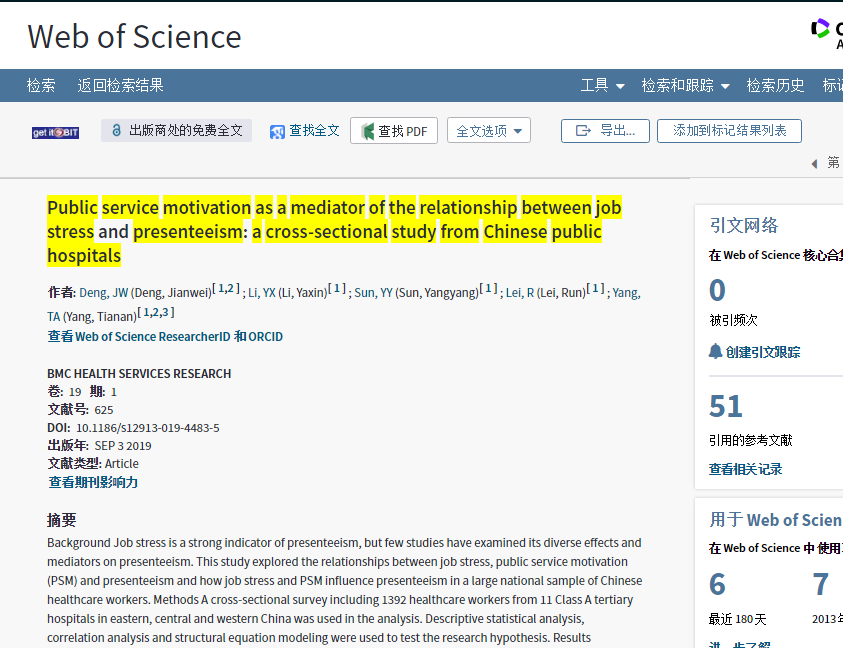Click the 0 times cited count
Screen dimensions: 843x648
click(717, 290)
